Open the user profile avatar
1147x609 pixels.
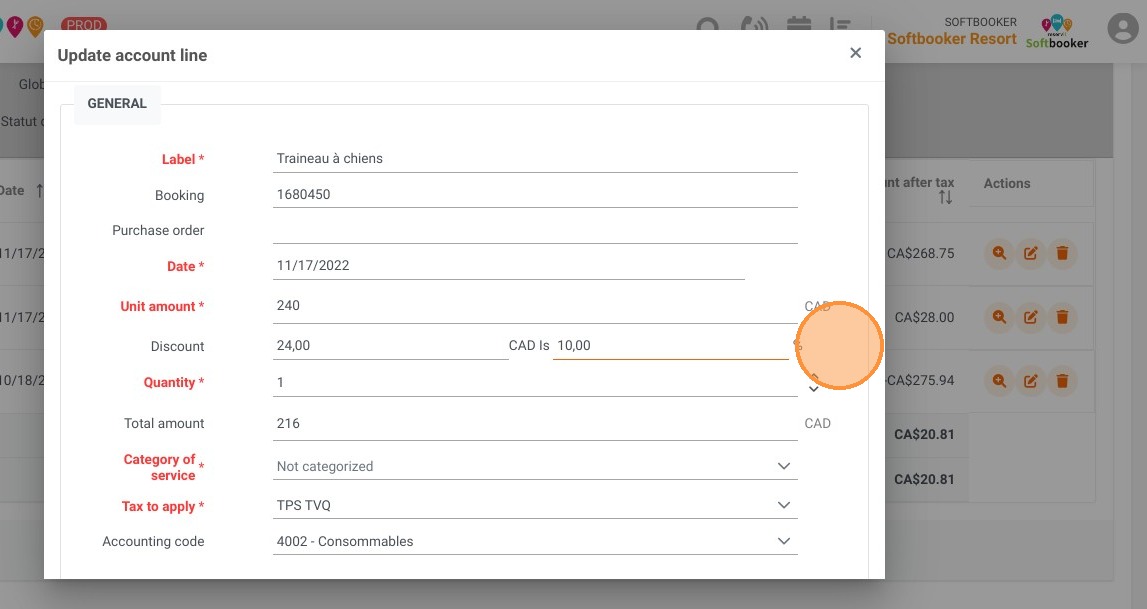[1123, 29]
